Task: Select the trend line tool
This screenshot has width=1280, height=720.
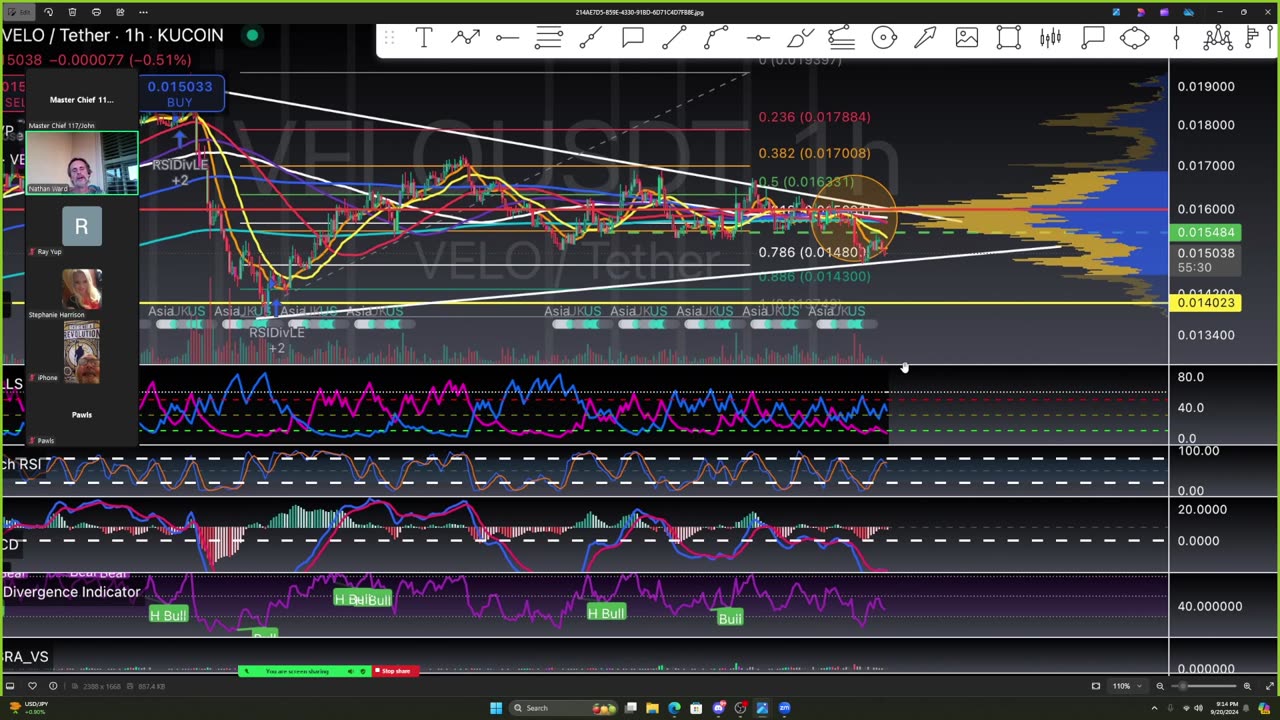Action: point(590,38)
